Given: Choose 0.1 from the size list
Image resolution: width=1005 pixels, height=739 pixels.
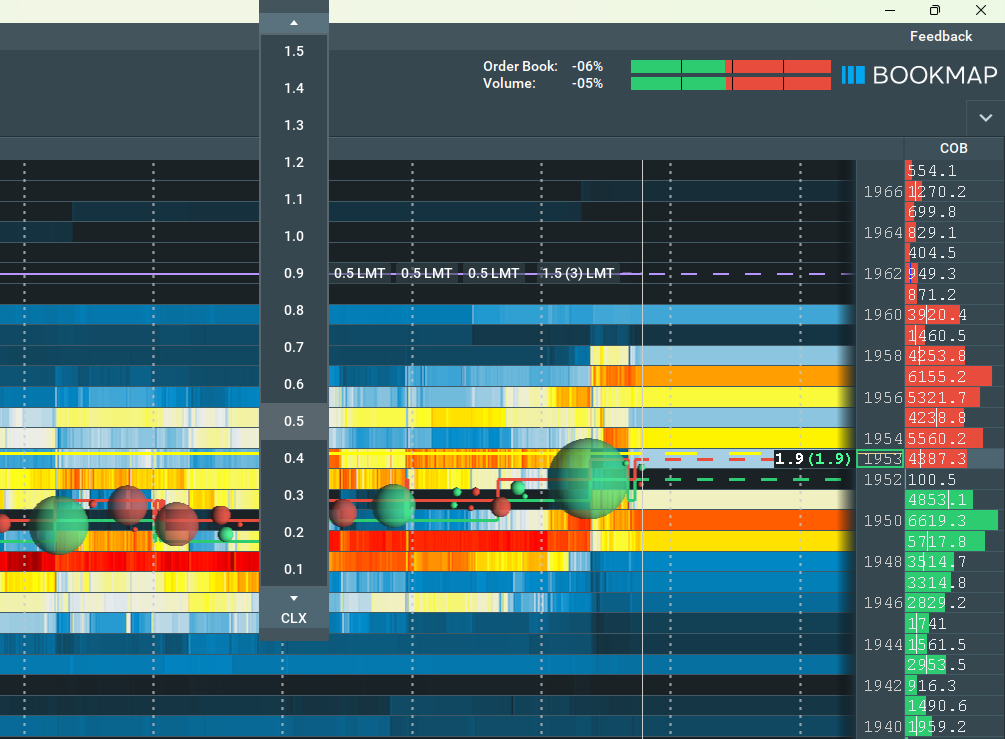Looking at the screenshot, I should 293,569.
